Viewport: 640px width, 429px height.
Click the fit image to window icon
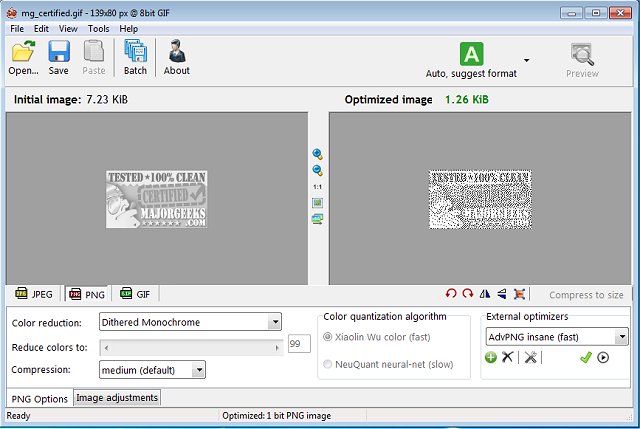click(x=318, y=203)
